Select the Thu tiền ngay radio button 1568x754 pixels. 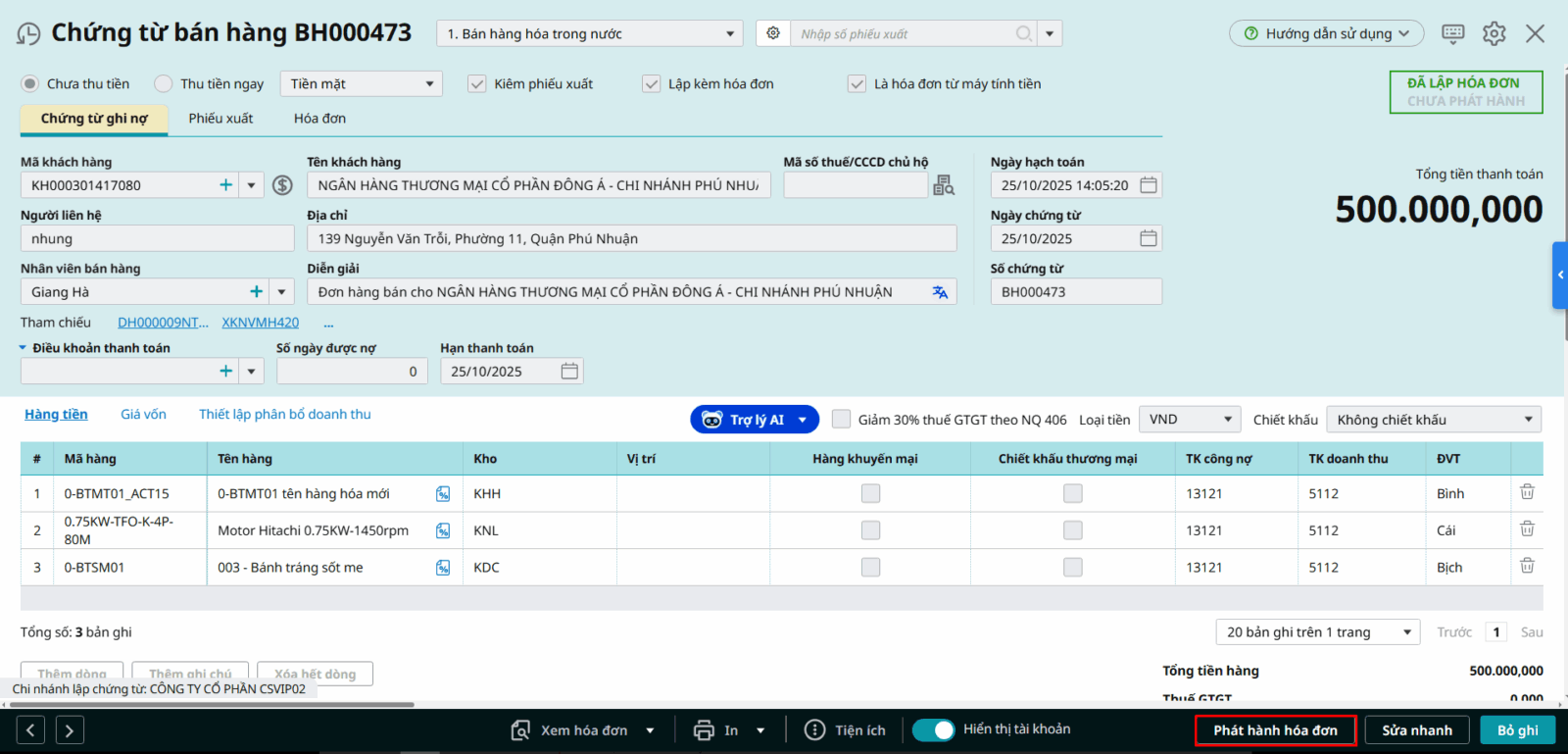[x=164, y=84]
